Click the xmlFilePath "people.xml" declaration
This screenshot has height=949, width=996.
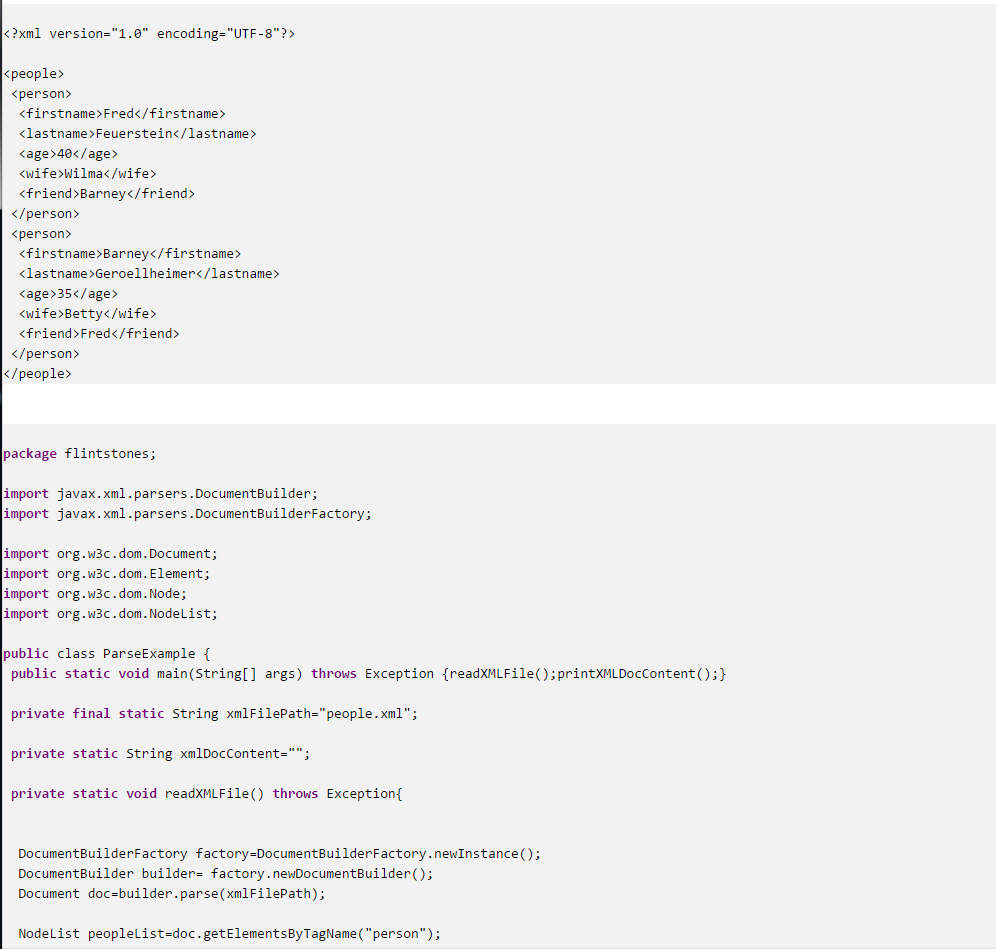(x=214, y=714)
